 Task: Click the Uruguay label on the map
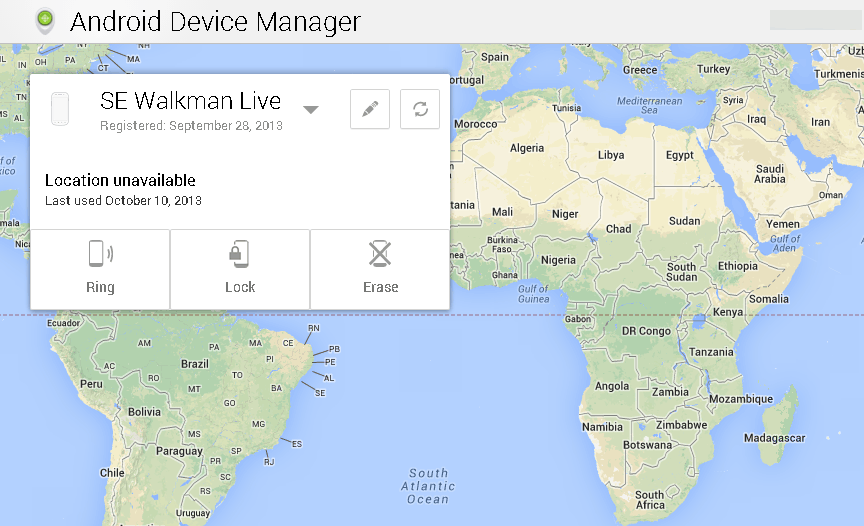pos(193,513)
